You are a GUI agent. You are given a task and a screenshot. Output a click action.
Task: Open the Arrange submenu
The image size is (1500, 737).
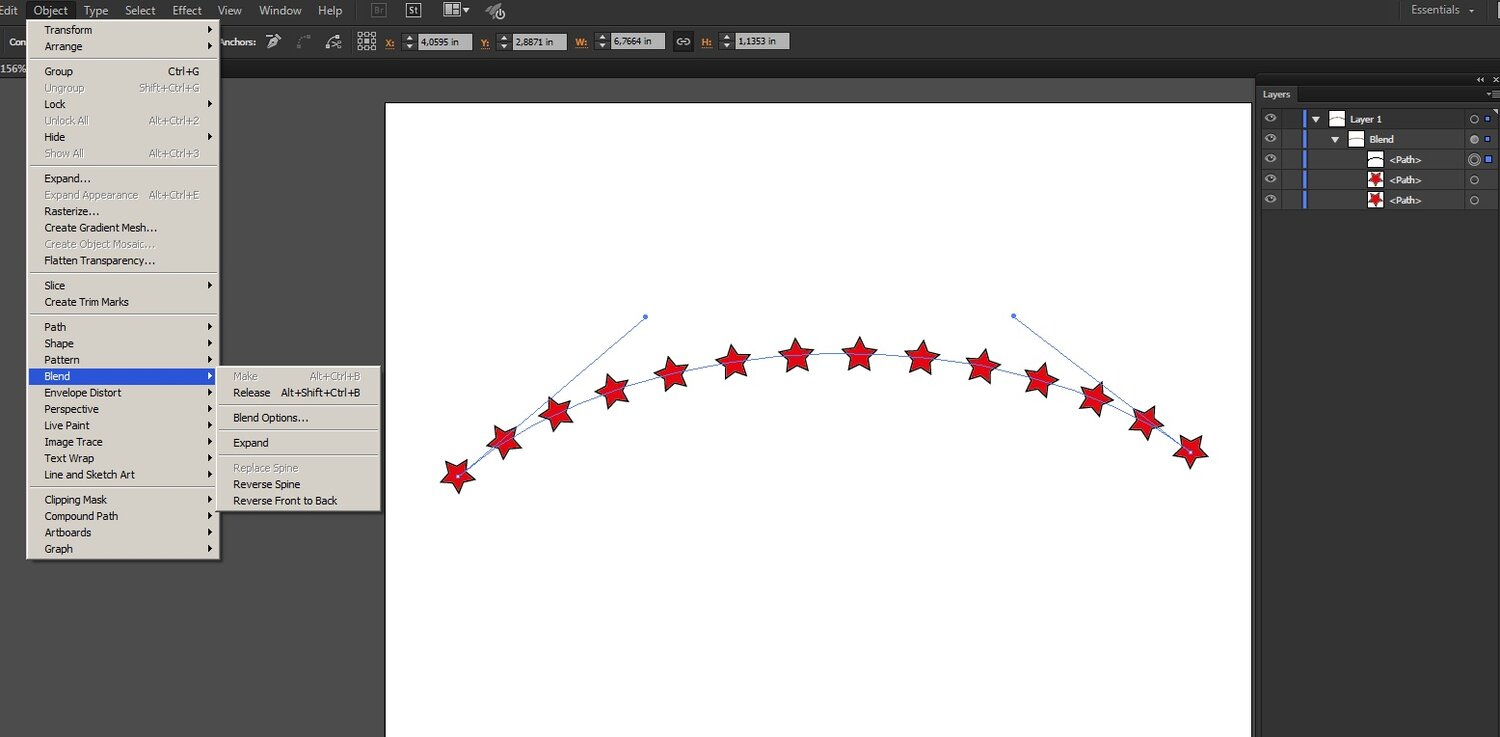coord(123,47)
